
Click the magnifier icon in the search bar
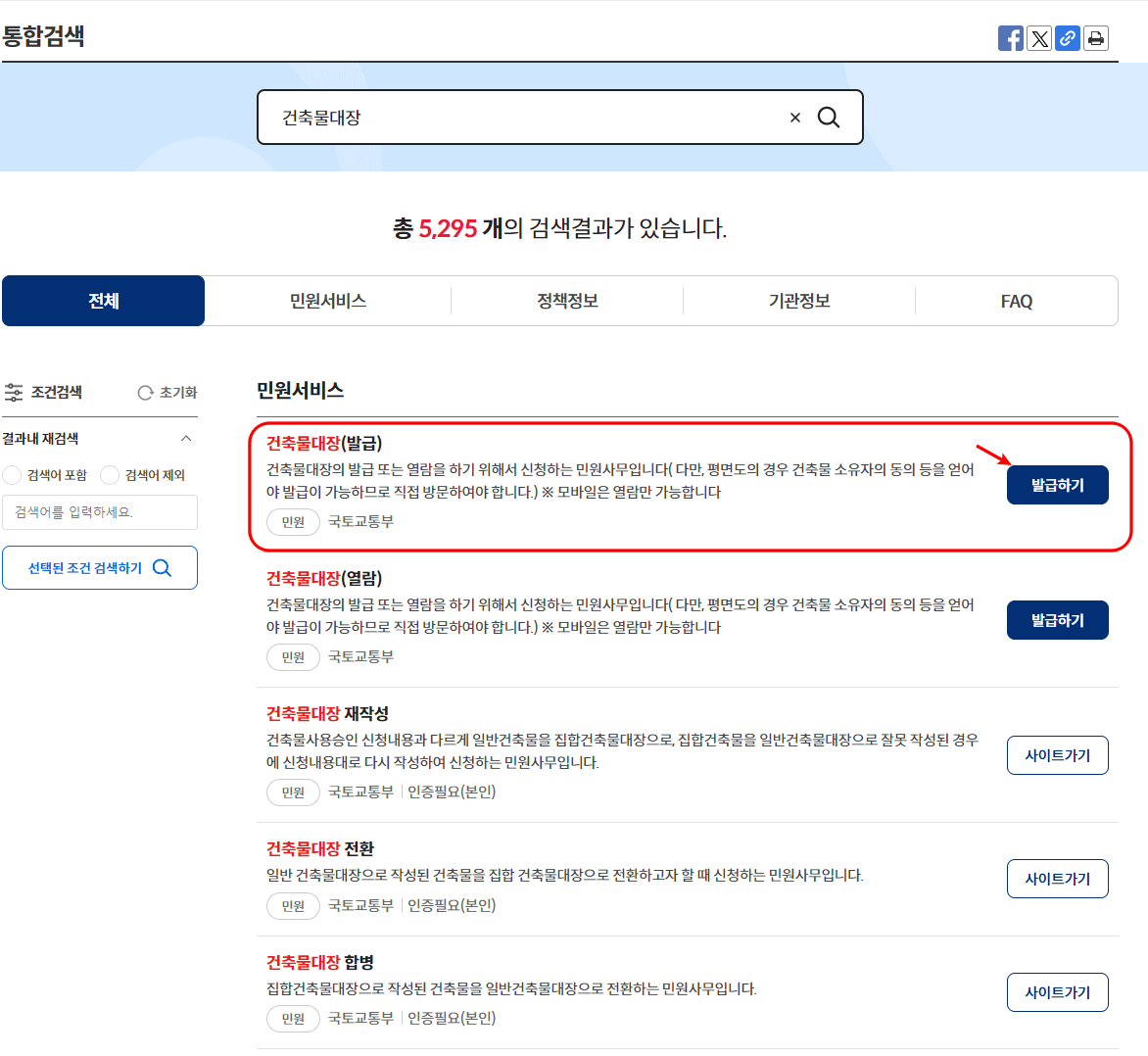coord(829,117)
